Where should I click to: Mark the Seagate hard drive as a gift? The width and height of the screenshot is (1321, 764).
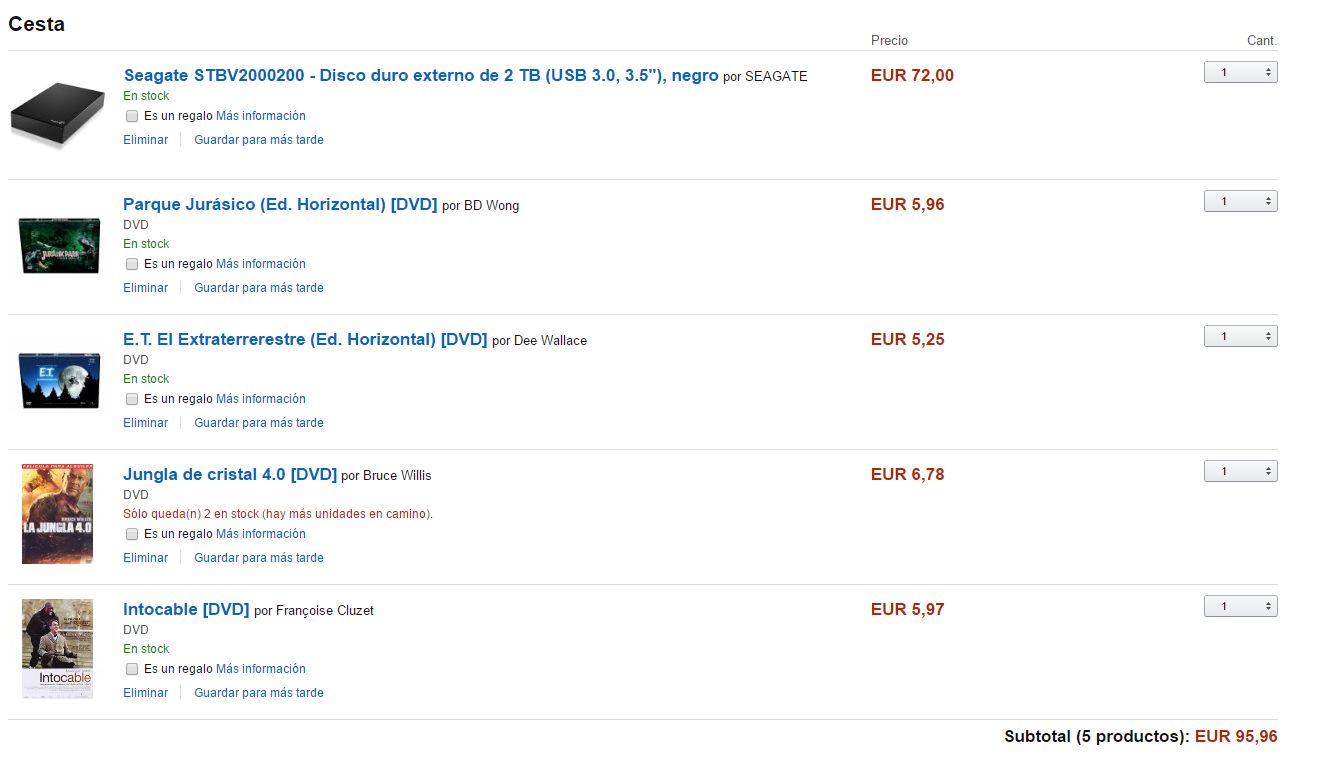click(132, 116)
